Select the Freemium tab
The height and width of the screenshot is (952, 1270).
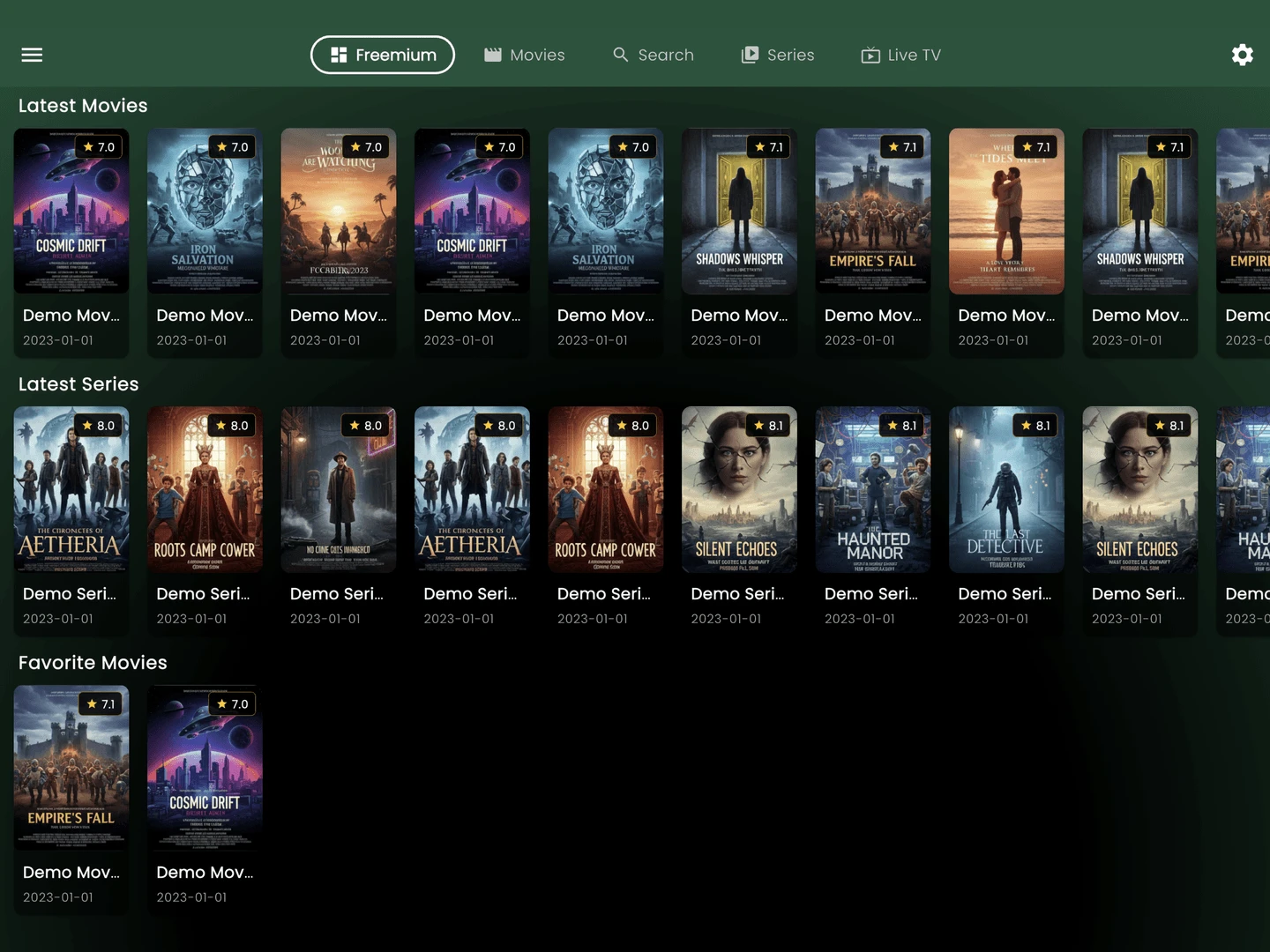pyautogui.click(x=383, y=55)
